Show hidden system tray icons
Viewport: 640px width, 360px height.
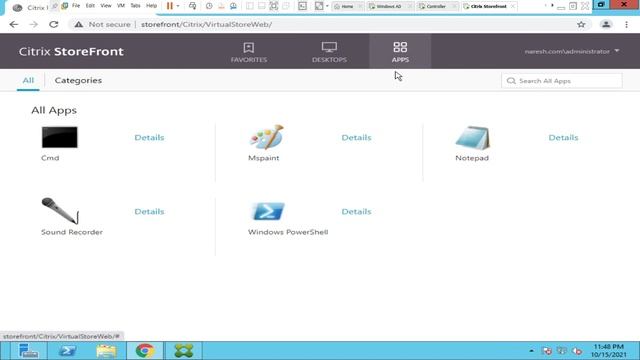531,351
